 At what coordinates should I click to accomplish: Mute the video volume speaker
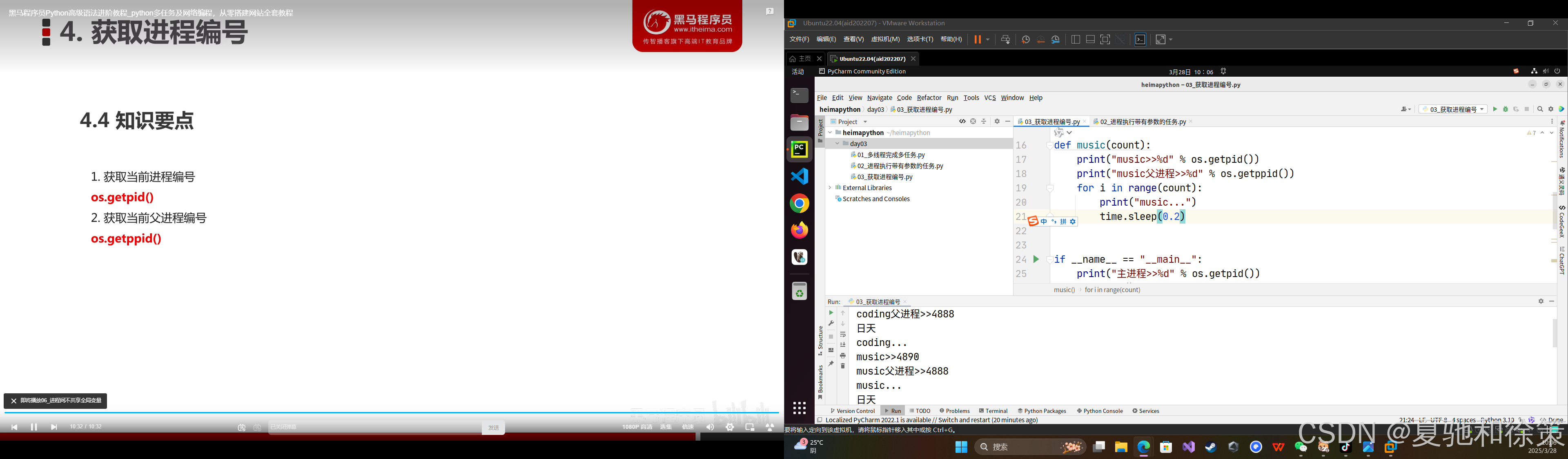pyautogui.click(x=710, y=428)
